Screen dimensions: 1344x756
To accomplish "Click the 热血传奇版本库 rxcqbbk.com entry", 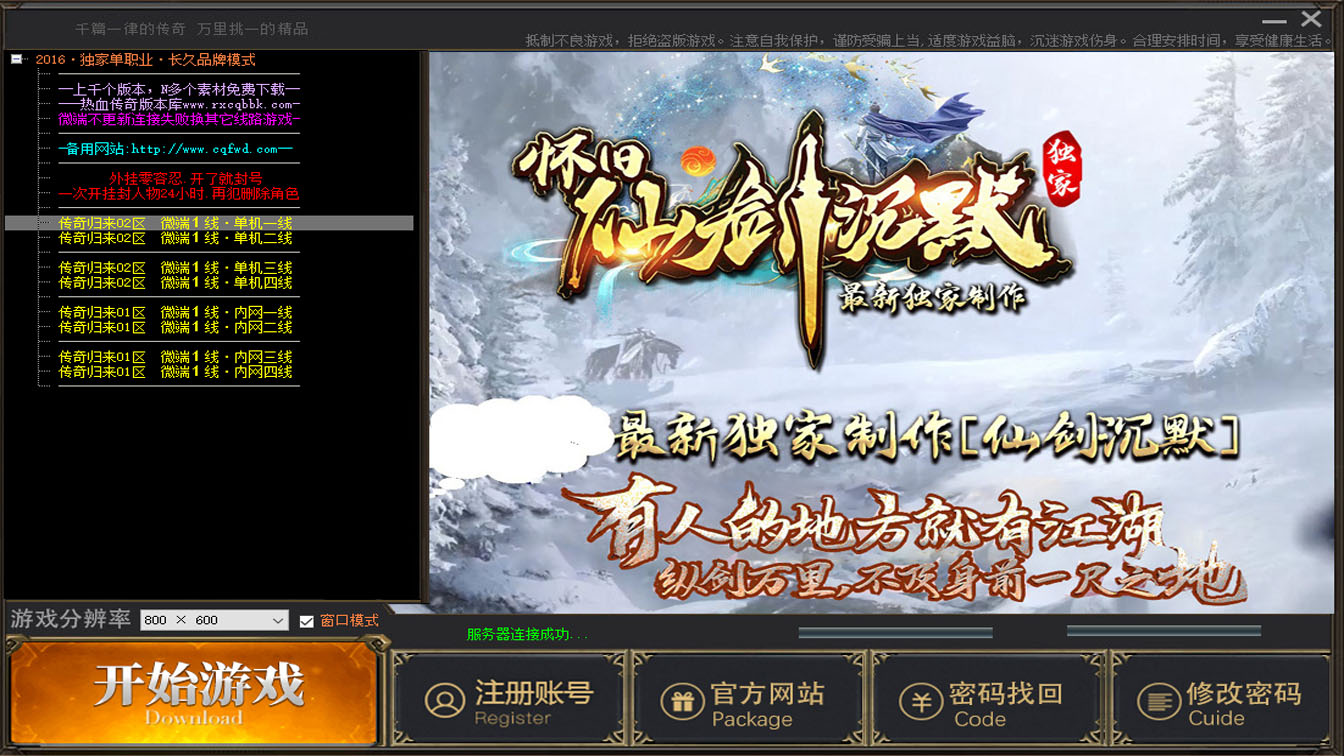I will [178, 104].
